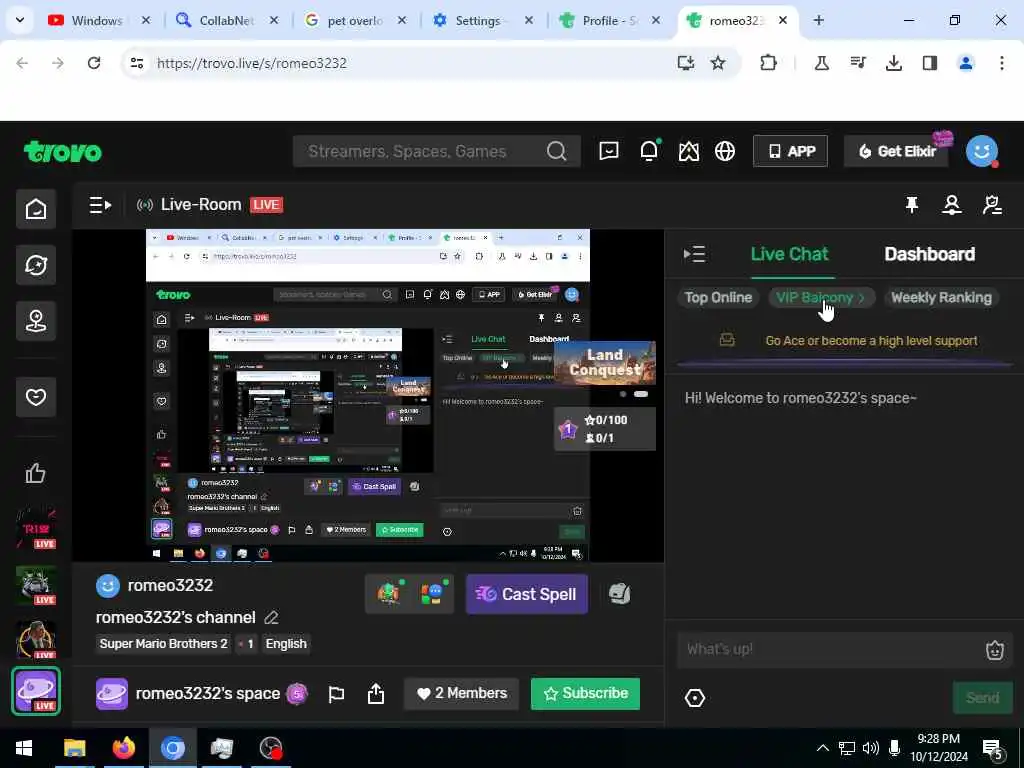Open the browser extensions puzzle icon

click(x=768, y=63)
